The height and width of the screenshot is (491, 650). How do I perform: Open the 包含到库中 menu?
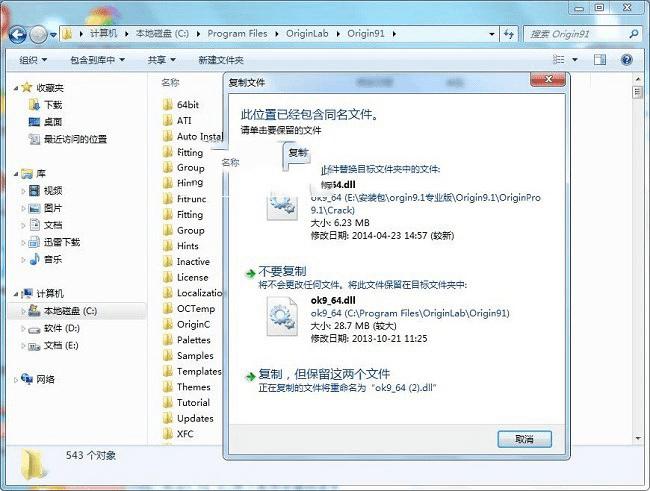point(97,60)
